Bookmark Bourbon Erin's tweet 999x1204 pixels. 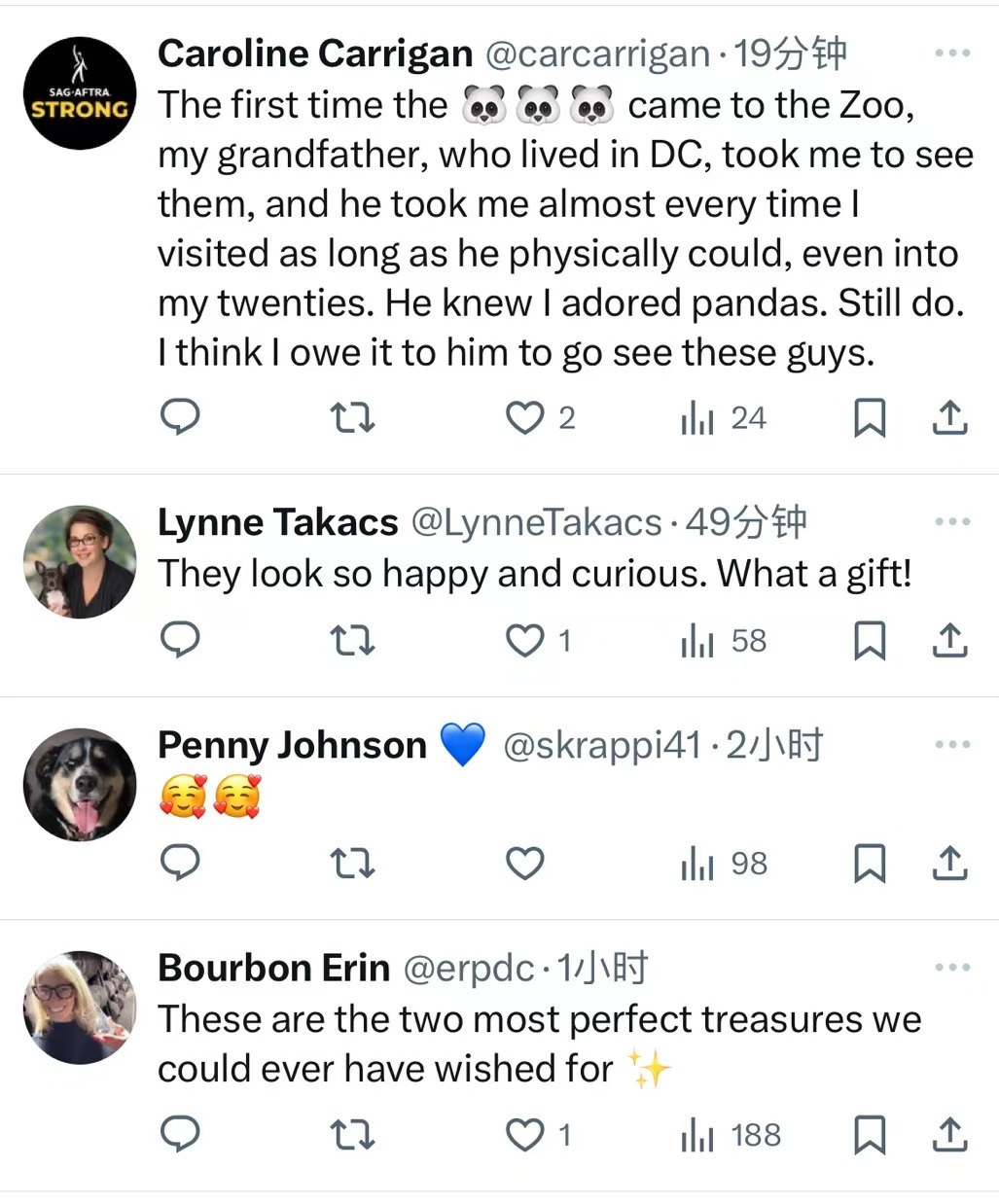(869, 1134)
